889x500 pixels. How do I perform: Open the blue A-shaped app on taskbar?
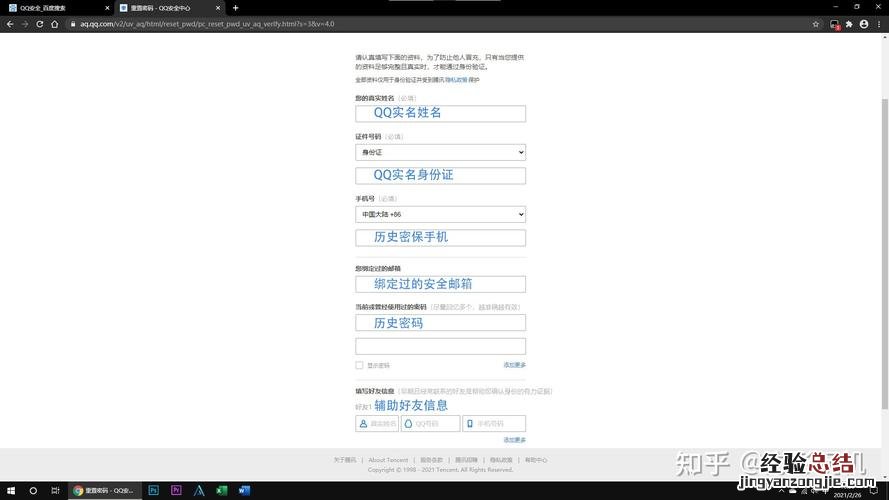click(x=199, y=490)
